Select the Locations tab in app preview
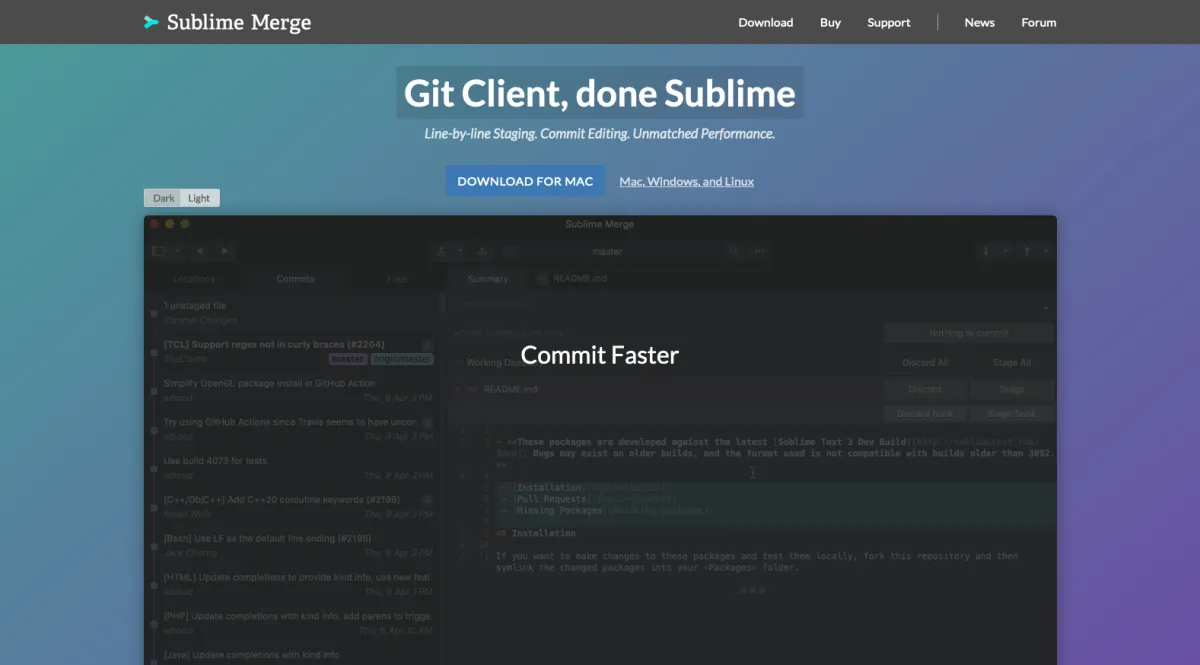The image size is (1200, 665). coord(194,279)
